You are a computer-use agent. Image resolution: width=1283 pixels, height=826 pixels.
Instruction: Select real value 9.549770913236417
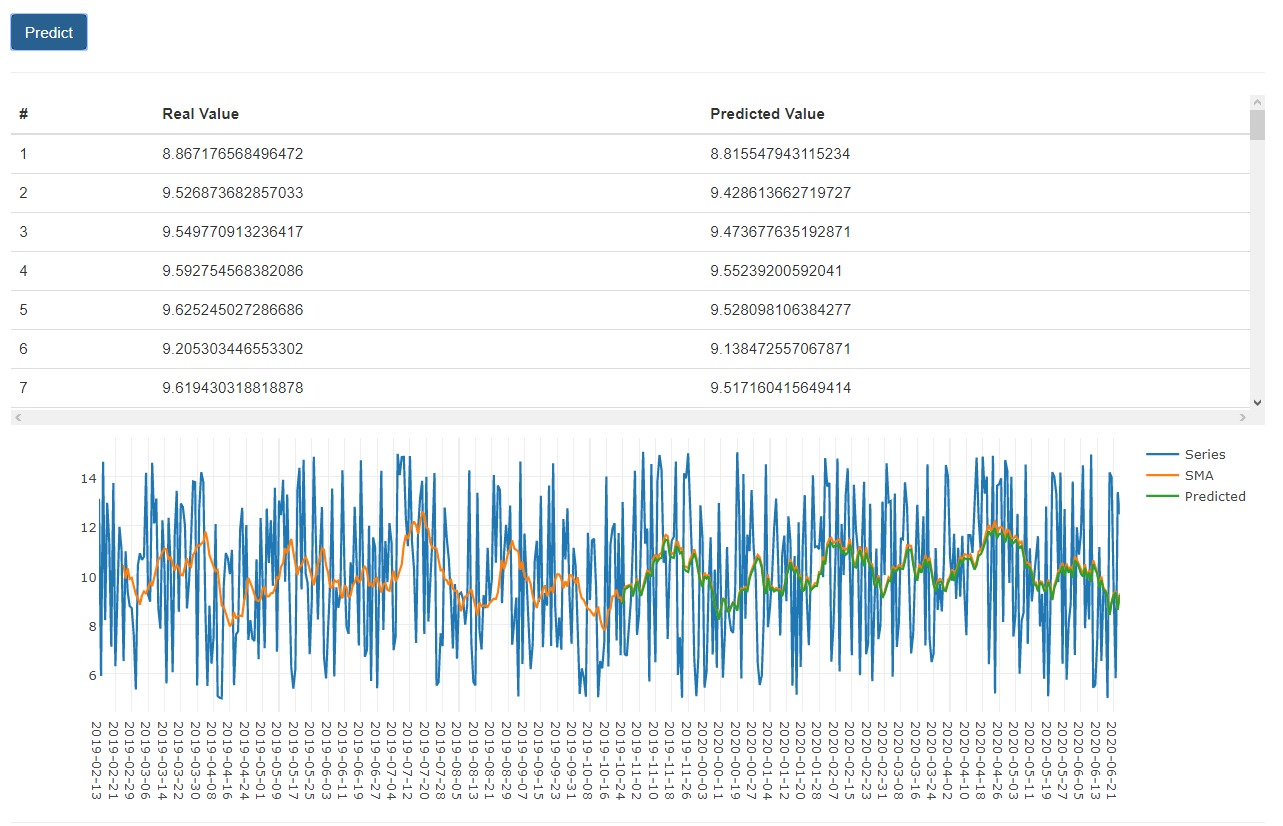click(233, 232)
